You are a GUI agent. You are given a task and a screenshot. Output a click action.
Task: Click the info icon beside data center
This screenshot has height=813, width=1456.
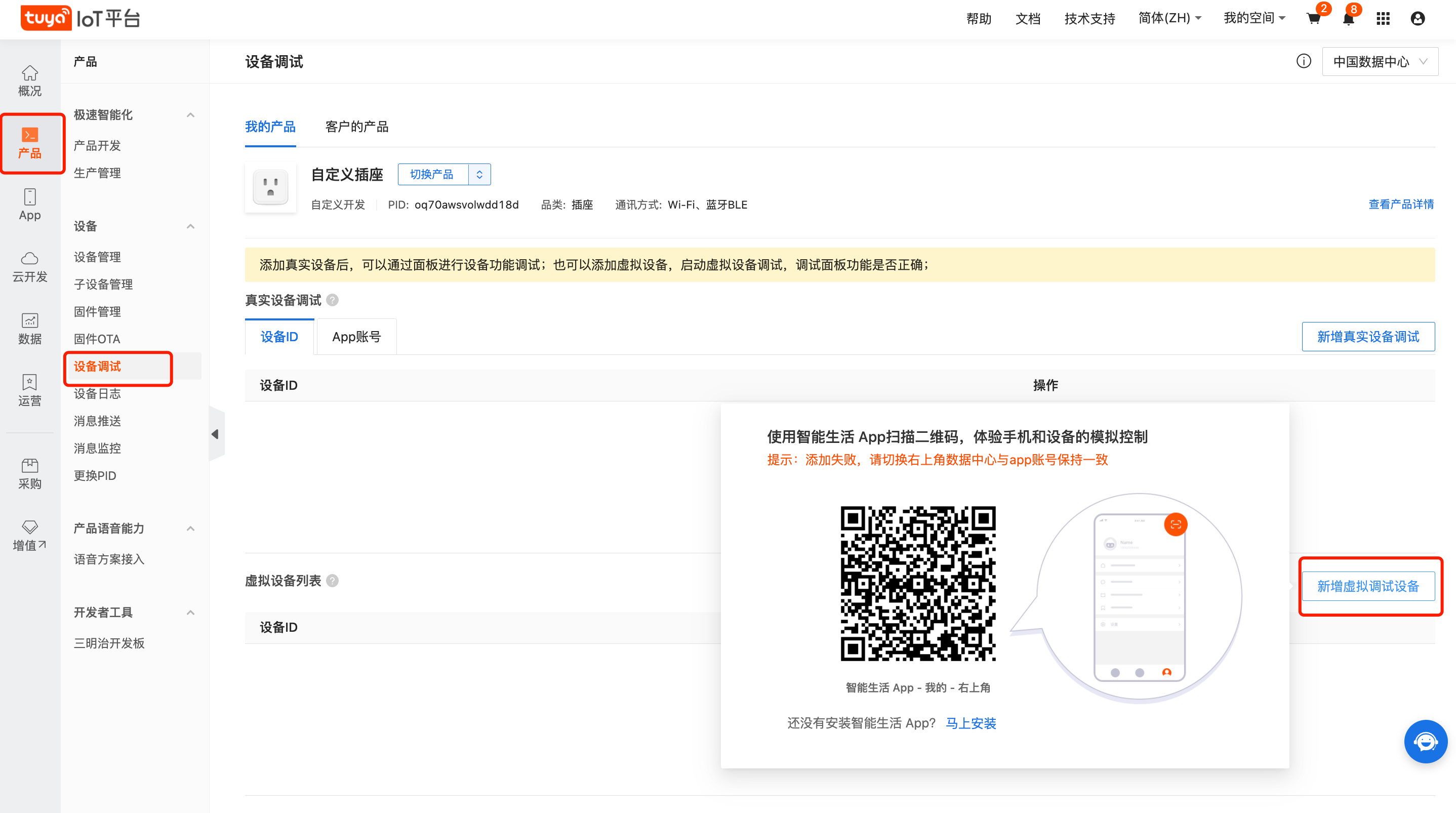[x=1304, y=61]
